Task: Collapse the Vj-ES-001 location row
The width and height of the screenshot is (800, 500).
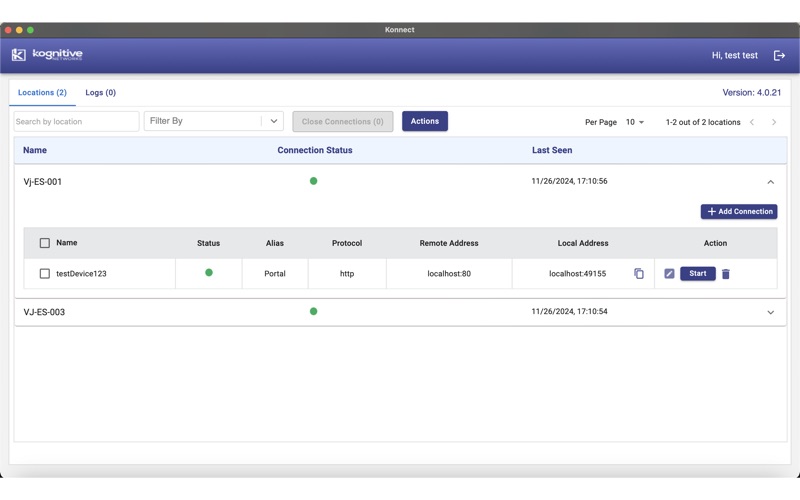Action: [770, 182]
